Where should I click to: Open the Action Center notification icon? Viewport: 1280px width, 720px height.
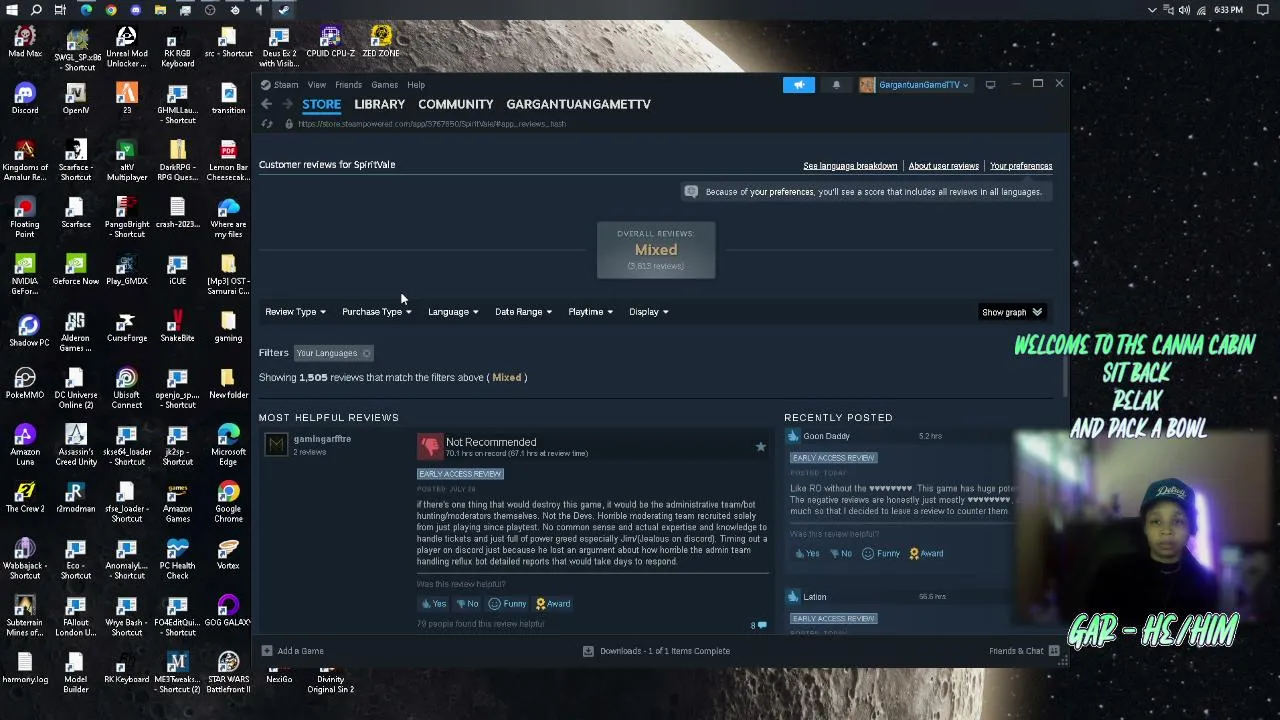(1263, 10)
